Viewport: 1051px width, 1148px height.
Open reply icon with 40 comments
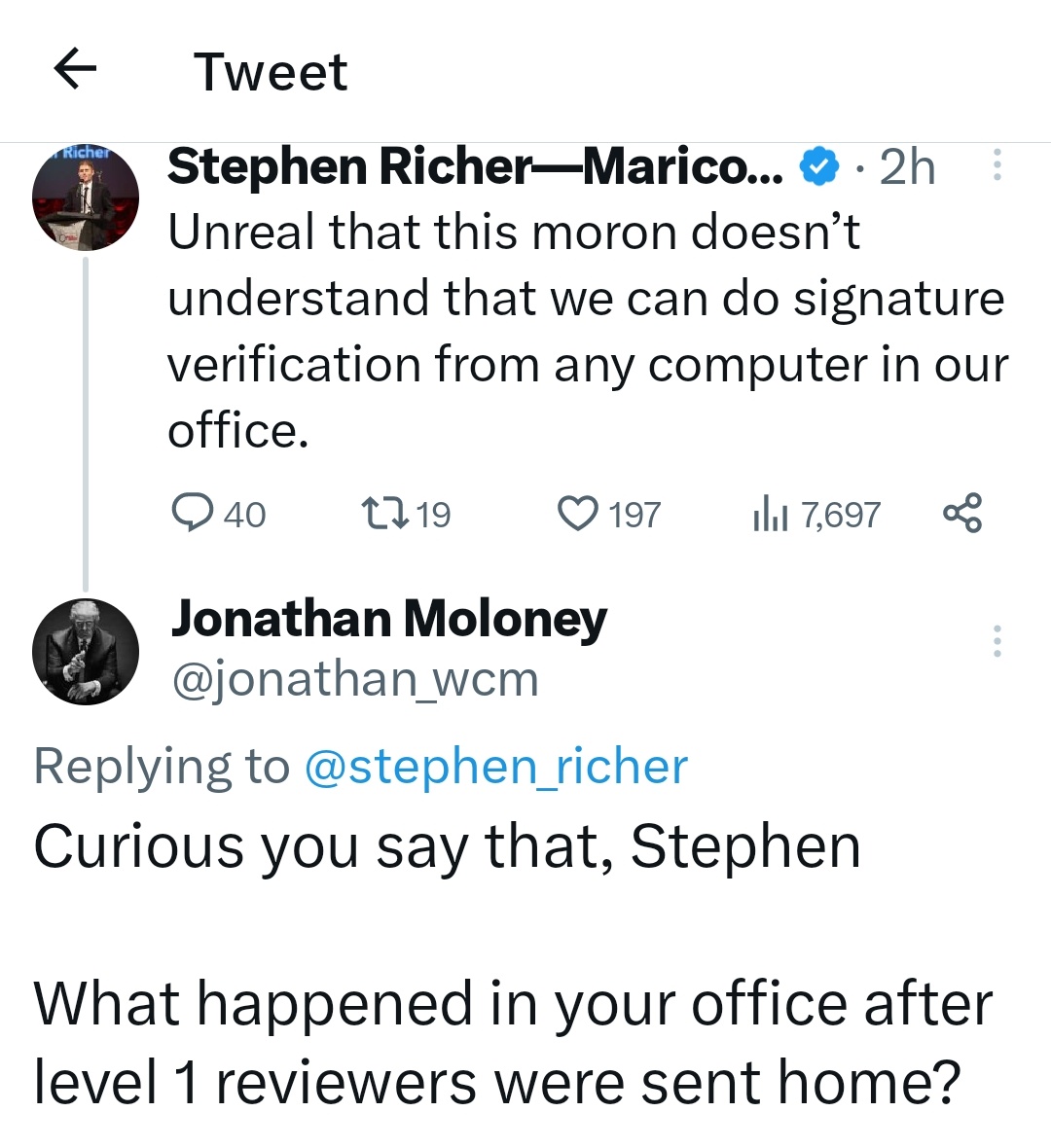coord(193,513)
